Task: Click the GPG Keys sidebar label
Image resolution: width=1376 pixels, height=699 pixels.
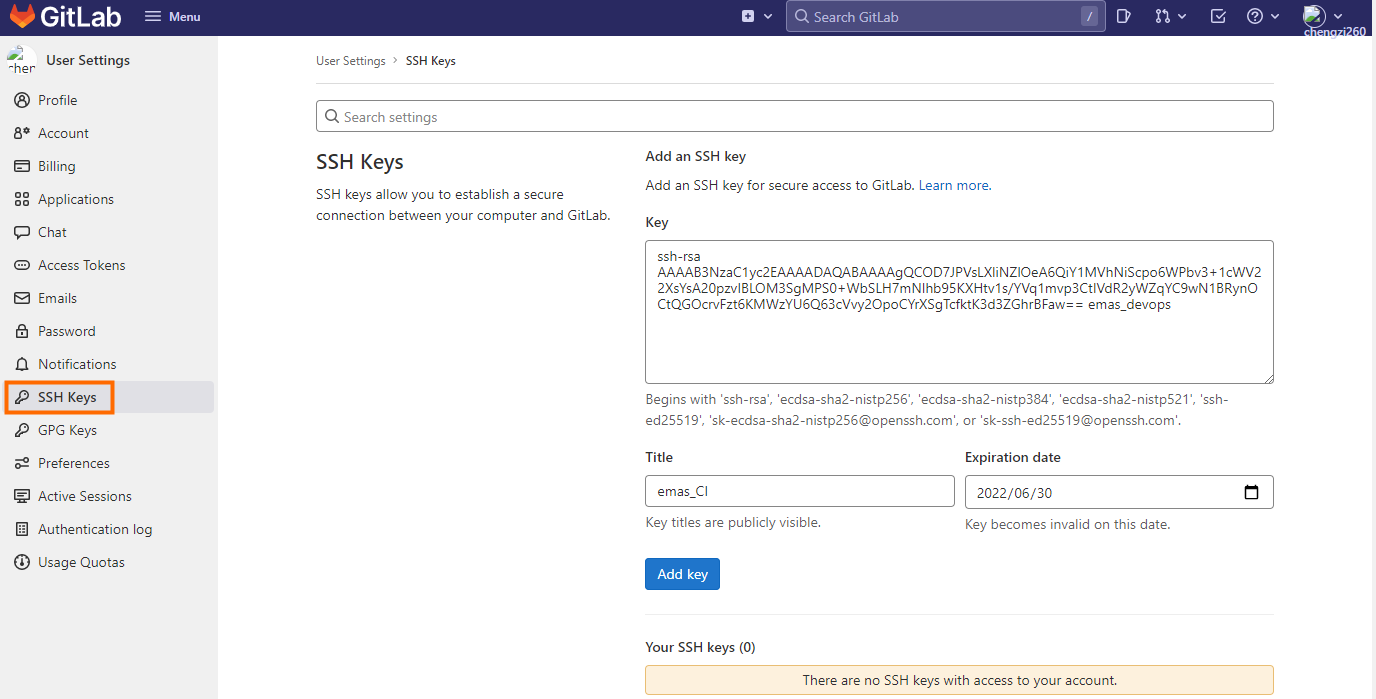Action: pos(67,430)
